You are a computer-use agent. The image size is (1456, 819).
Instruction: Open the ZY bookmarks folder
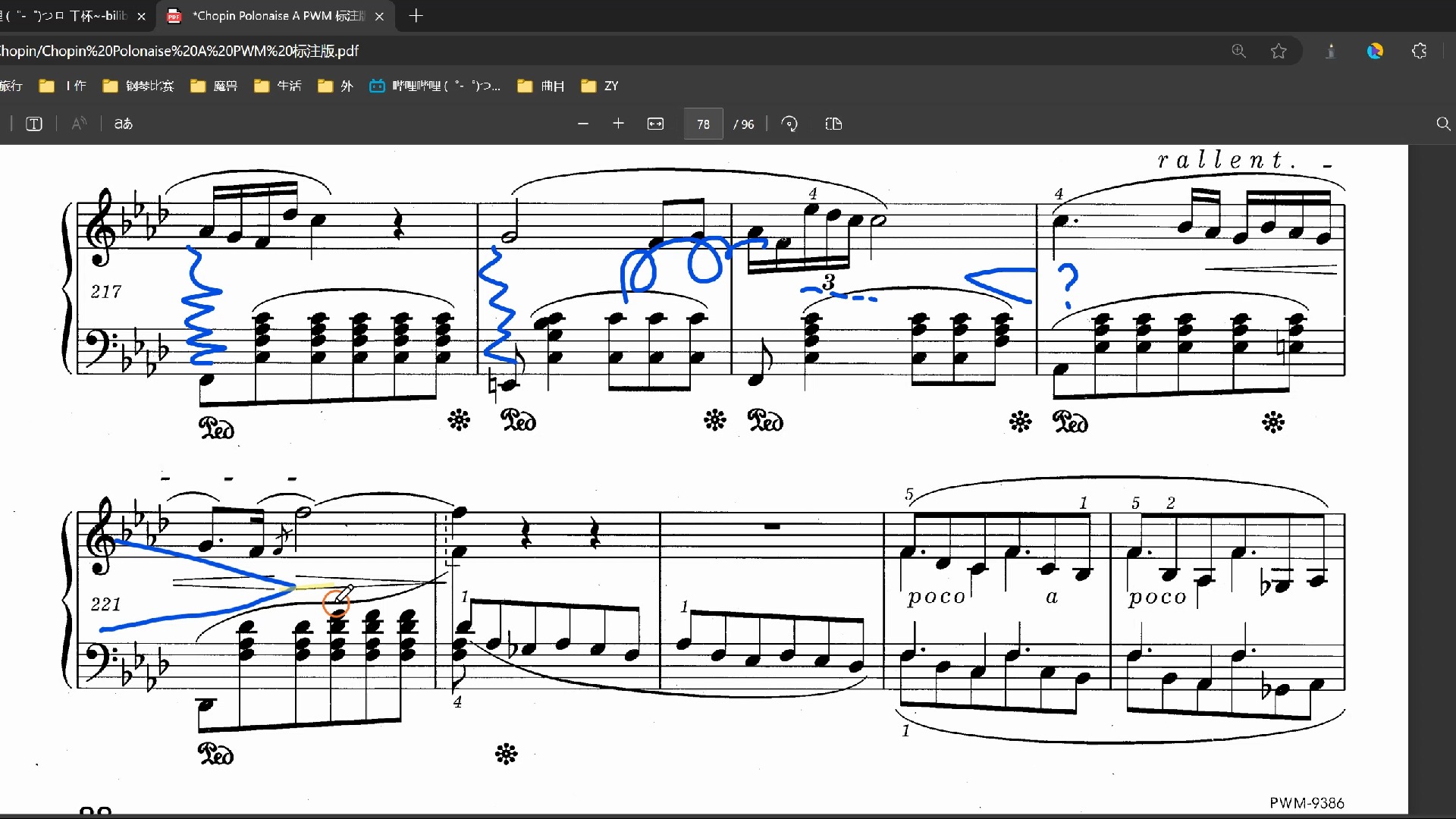coord(600,86)
